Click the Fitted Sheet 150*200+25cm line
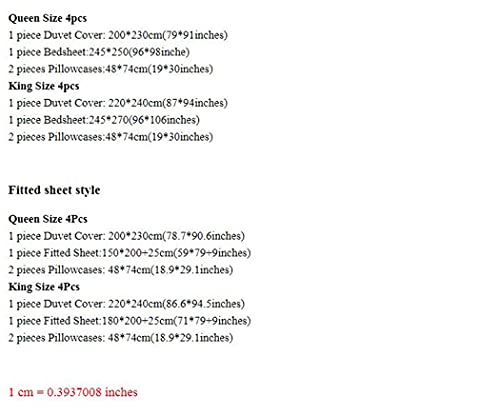This screenshot has height=416, width=500. (x=130, y=253)
